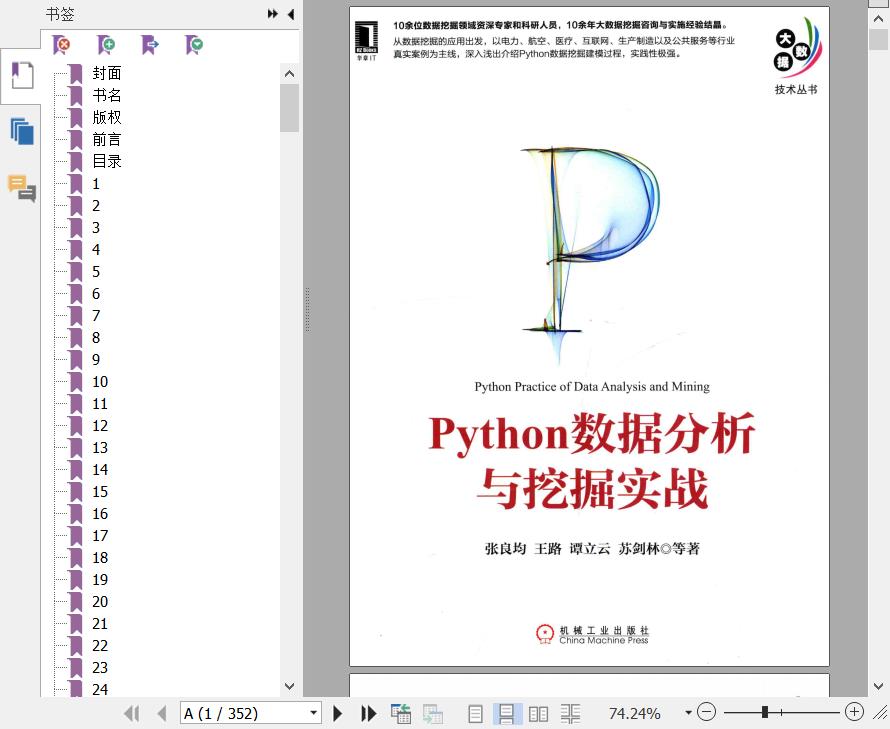The height and width of the screenshot is (729, 890).
Task: Select the 目录 bookmark
Action: click(107, 162)
